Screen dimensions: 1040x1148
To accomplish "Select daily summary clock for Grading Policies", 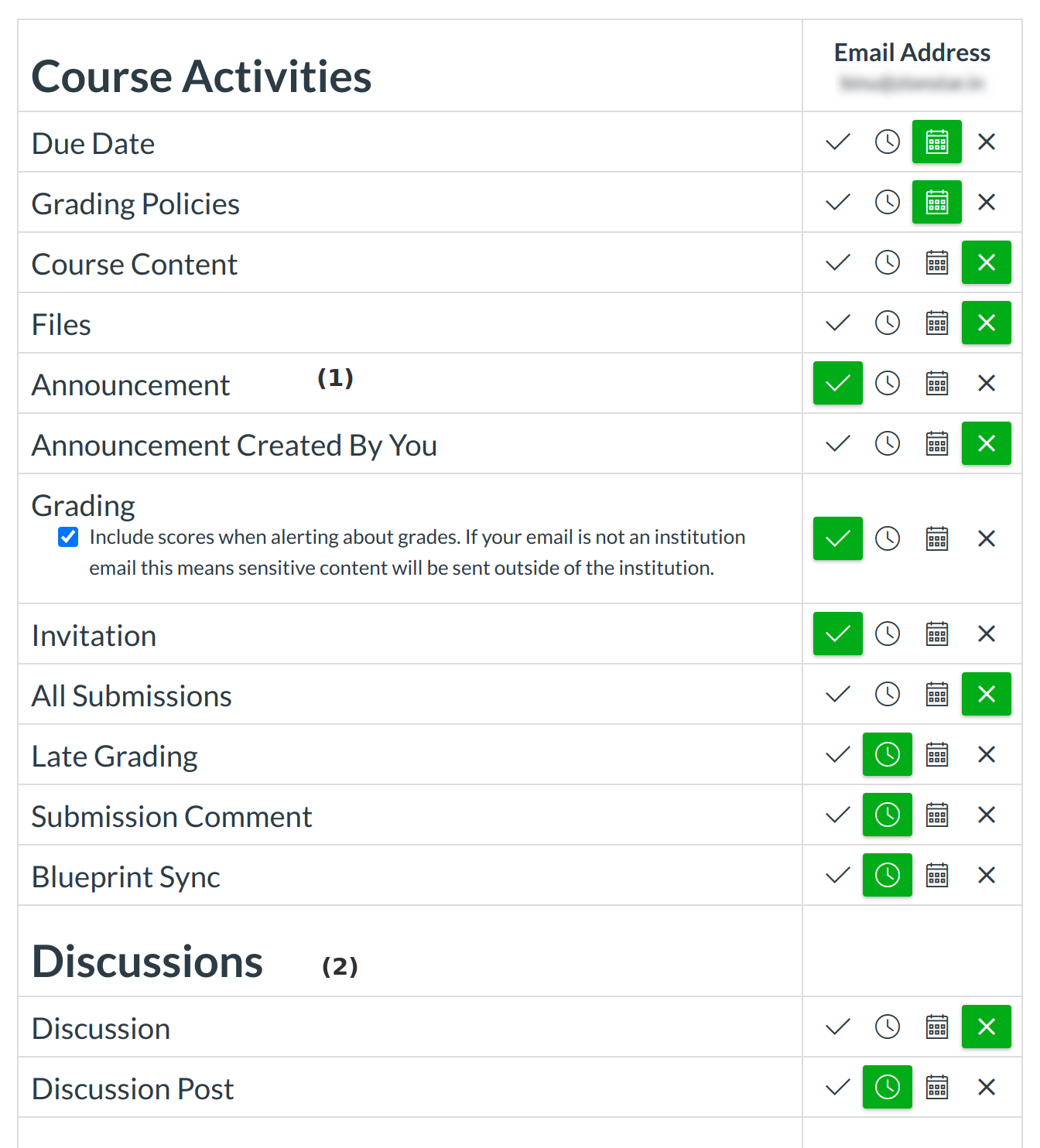I will (888, 203).
